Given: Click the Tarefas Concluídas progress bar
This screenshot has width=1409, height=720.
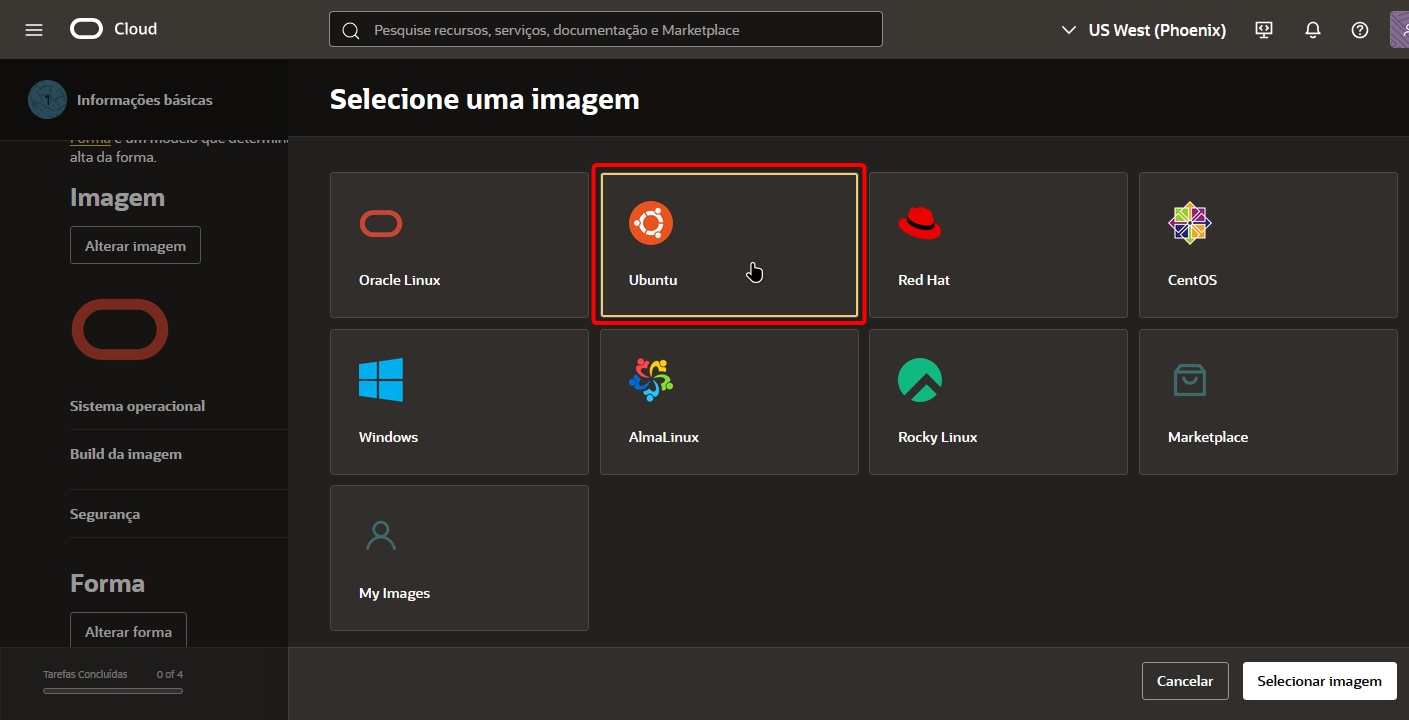Looking at the screenshot, I should (113, 690).
